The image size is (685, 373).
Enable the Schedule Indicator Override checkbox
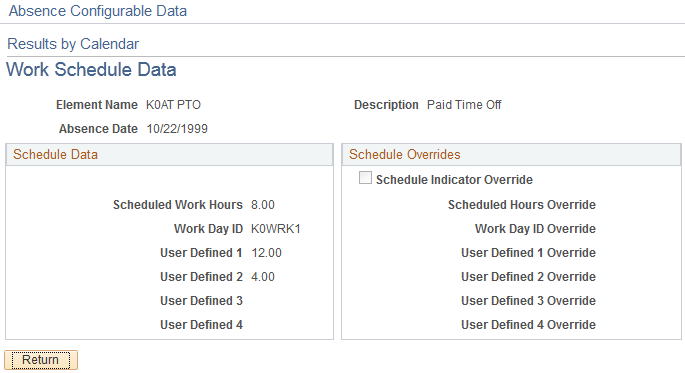click(365, 178)
